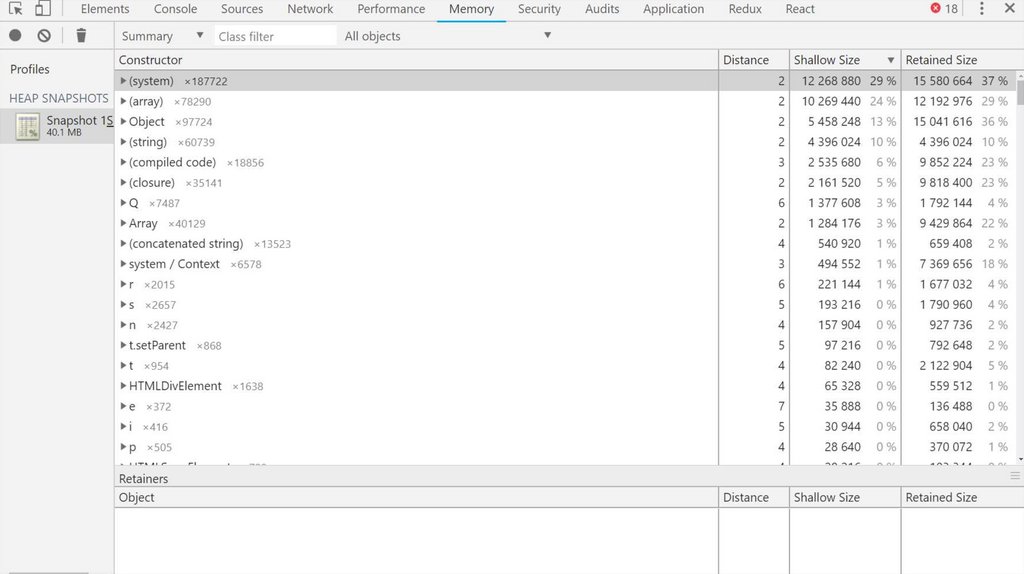Open the Security tab
The image size is (1024, 574).
(539, 9)
